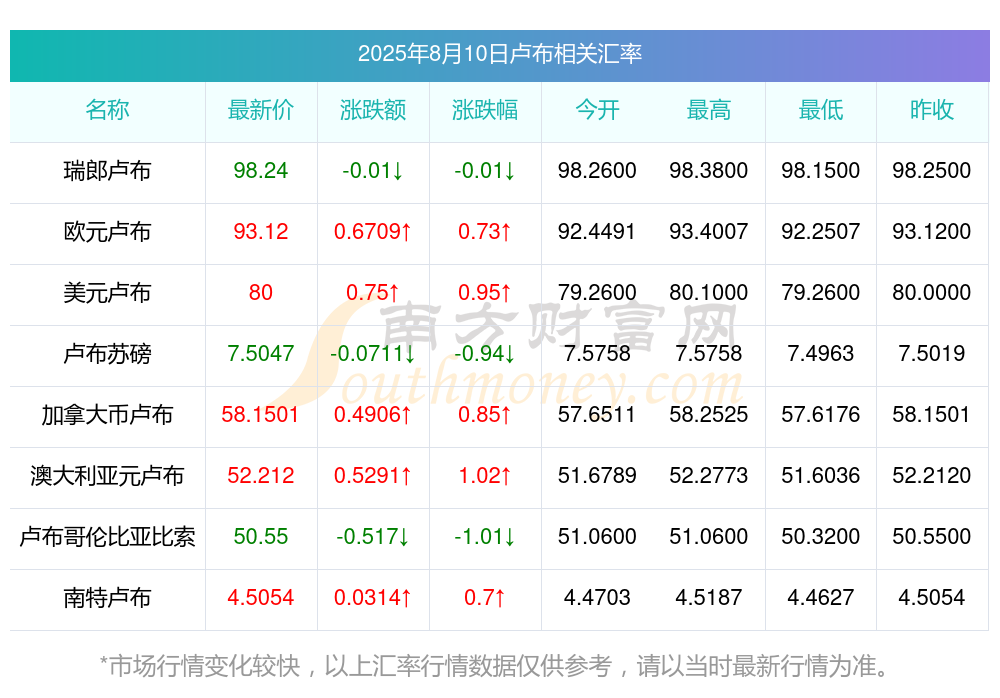1000x698 pixels.
Task: Select opening value 4.4703
Action: coord(597,597)
